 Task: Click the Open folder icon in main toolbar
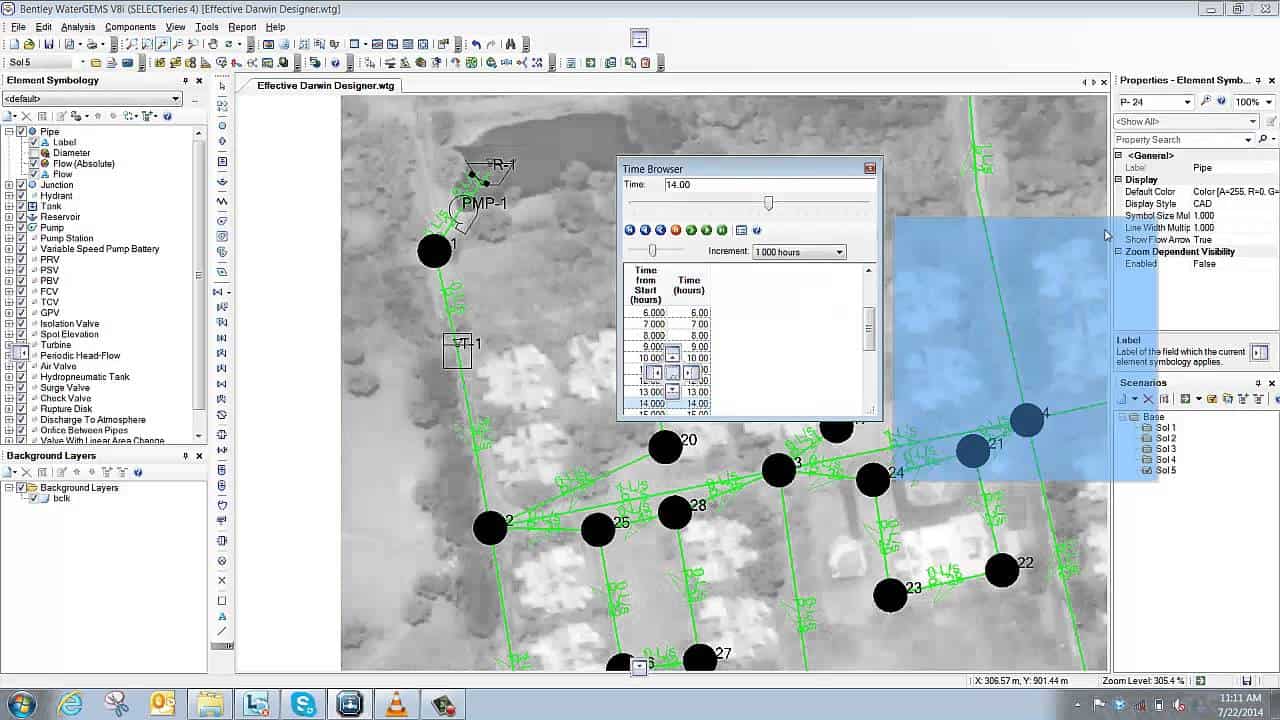coord(29,44)
